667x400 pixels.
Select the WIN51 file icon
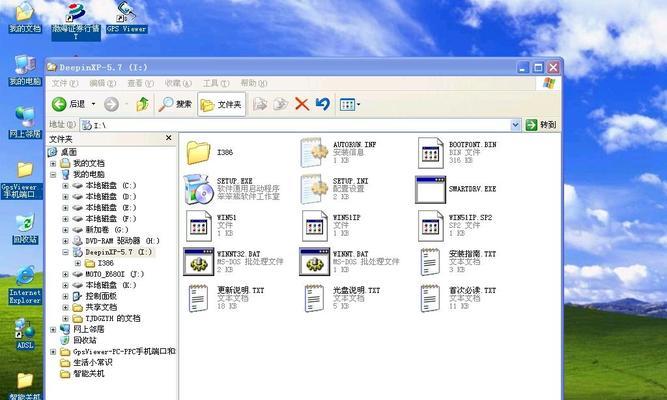(x=199, y=226)
